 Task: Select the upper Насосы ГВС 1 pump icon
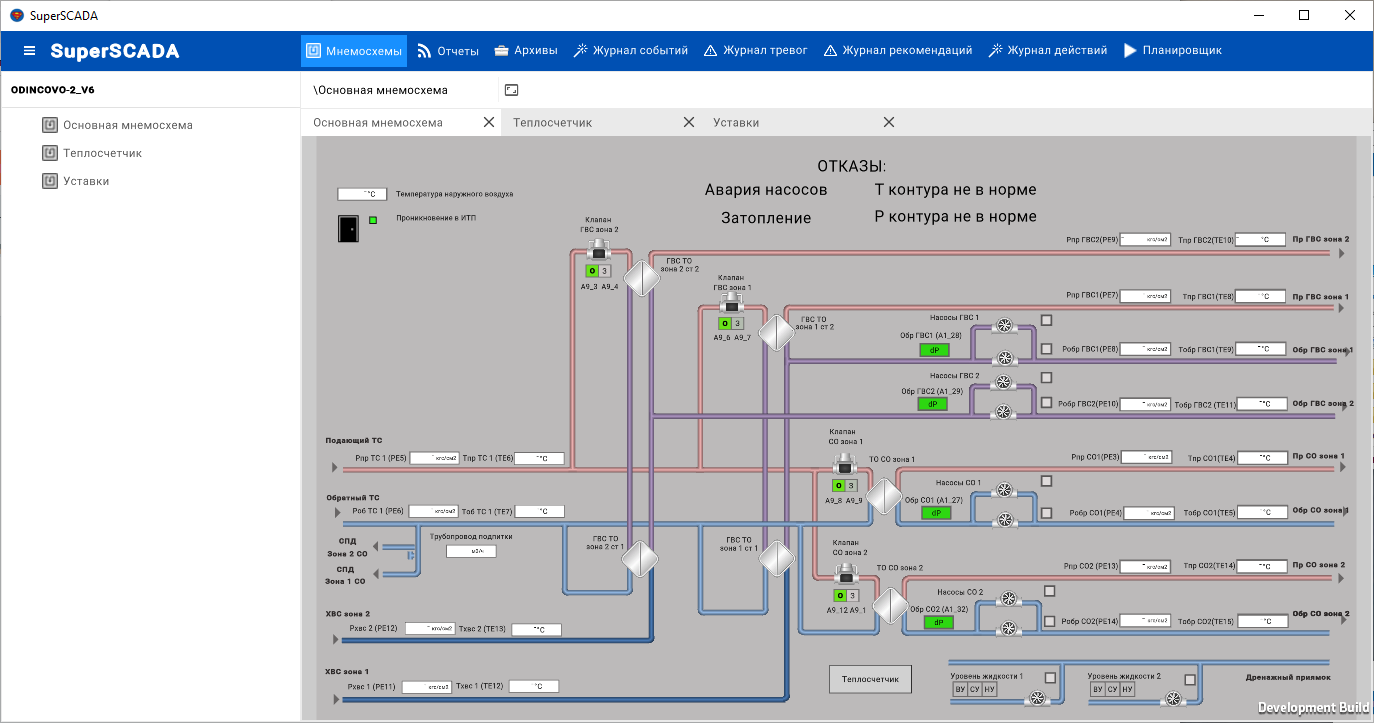click(x=1006, y=326)
